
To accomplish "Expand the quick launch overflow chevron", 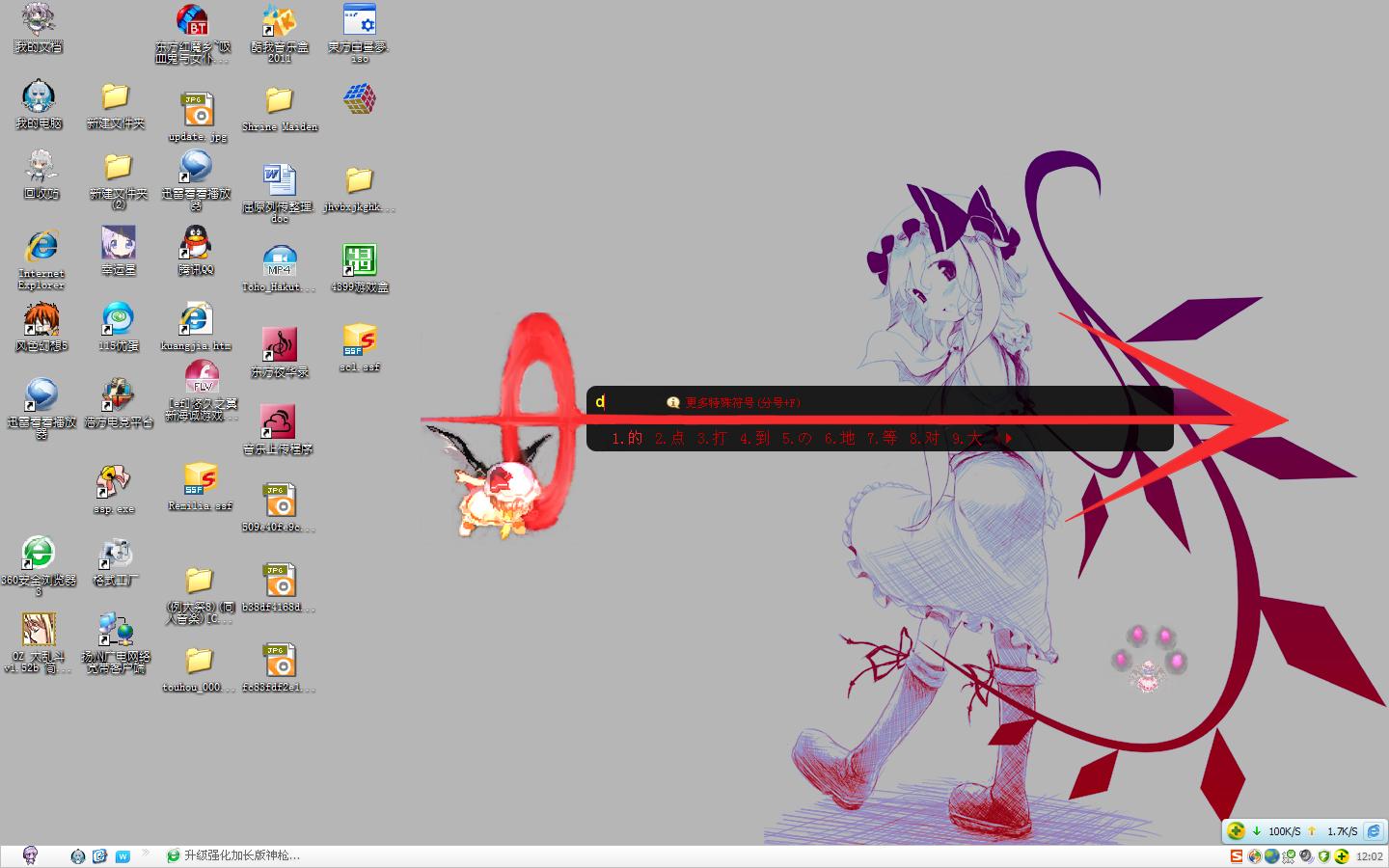I will pos(147,853).
